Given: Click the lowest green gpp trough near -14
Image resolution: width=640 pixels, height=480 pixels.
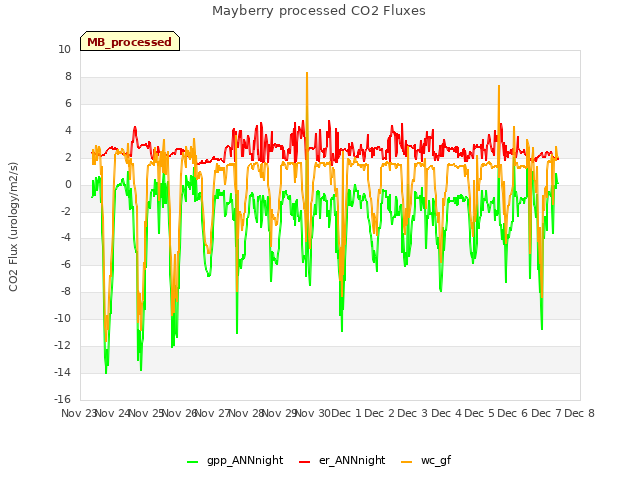Looking at the screenshot, I should 106,372.
